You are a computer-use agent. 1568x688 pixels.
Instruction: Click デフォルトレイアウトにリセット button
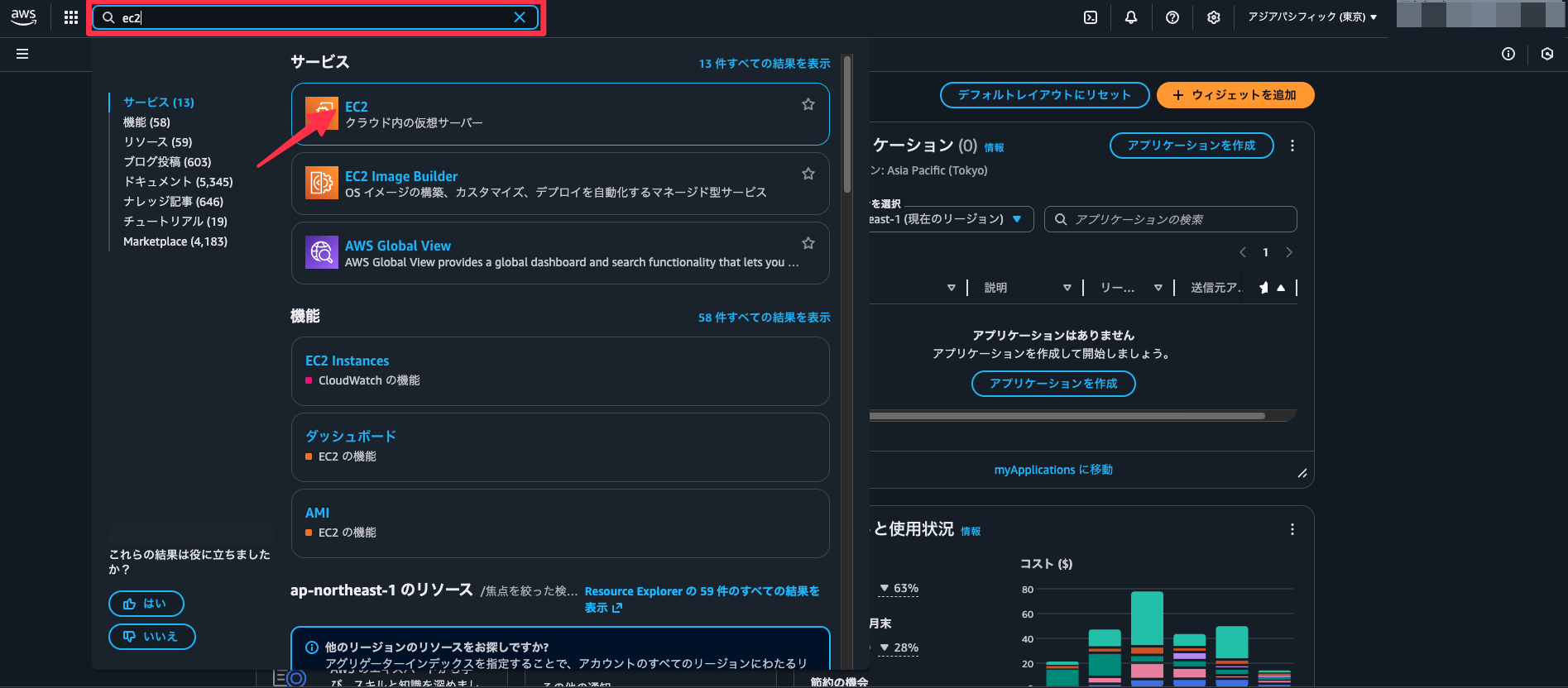click(x=1045, y=95)
